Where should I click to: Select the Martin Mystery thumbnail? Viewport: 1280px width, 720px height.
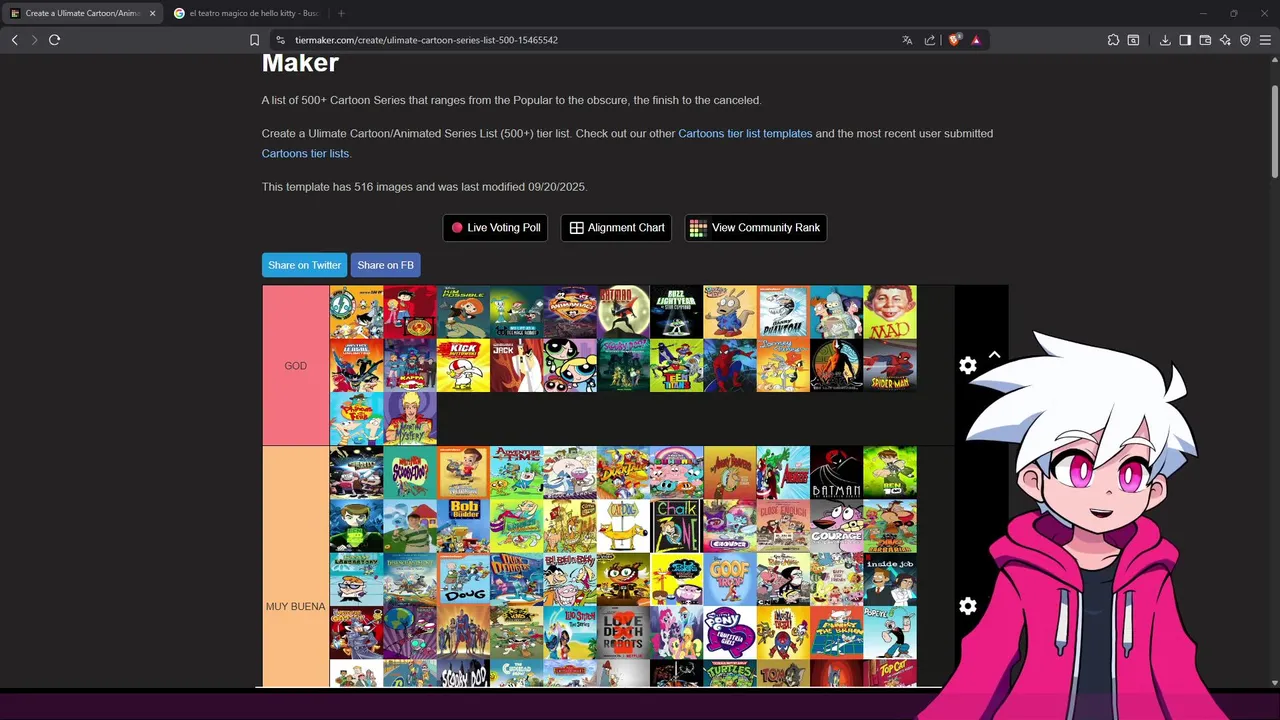(410, 418)
